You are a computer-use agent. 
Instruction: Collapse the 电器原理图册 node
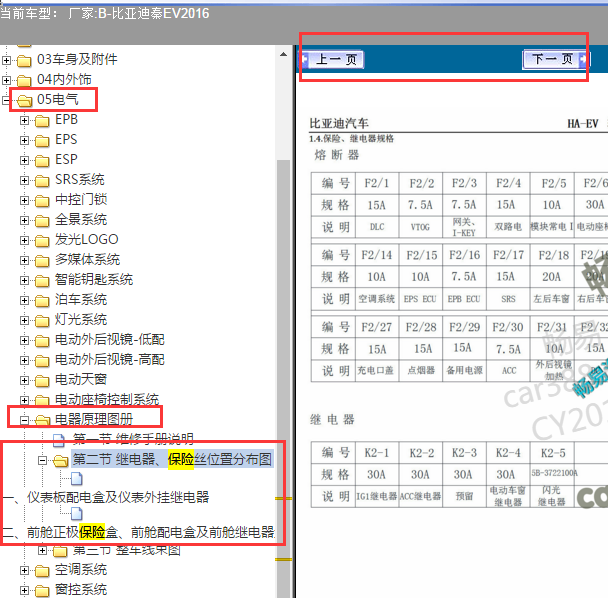tap(24, 420)
